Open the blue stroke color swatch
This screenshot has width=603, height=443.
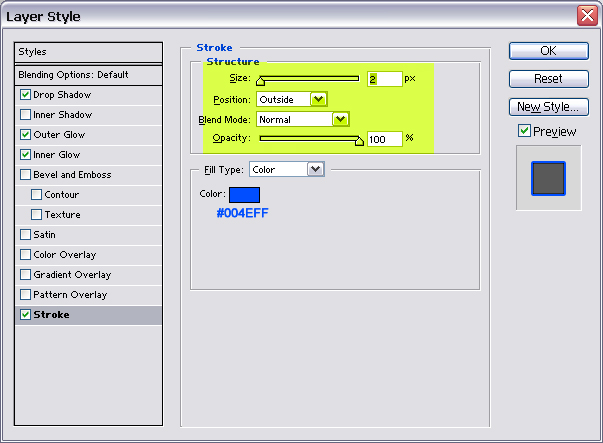(x=244, y=195)
